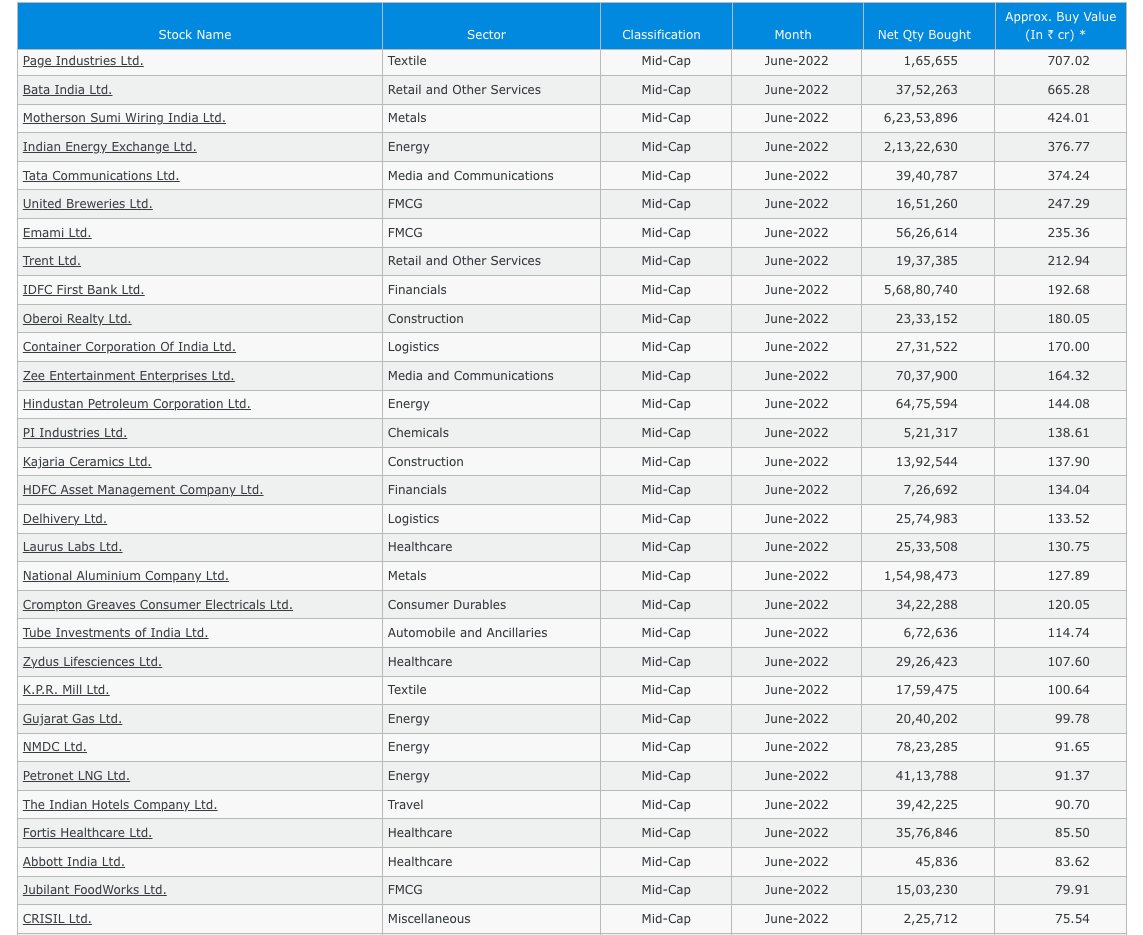The width and height of the screenshot is (1143, 935).
Task: Click the Delhivery Ltd. link
Action: [x=64, y=519]
